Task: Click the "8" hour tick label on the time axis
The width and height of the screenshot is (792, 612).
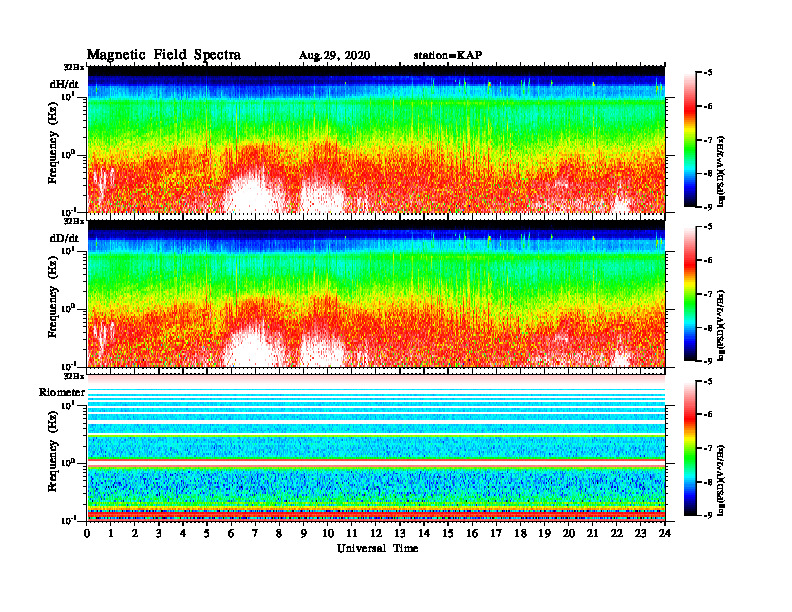Action: pyautogui.click(x=279, y=533)
